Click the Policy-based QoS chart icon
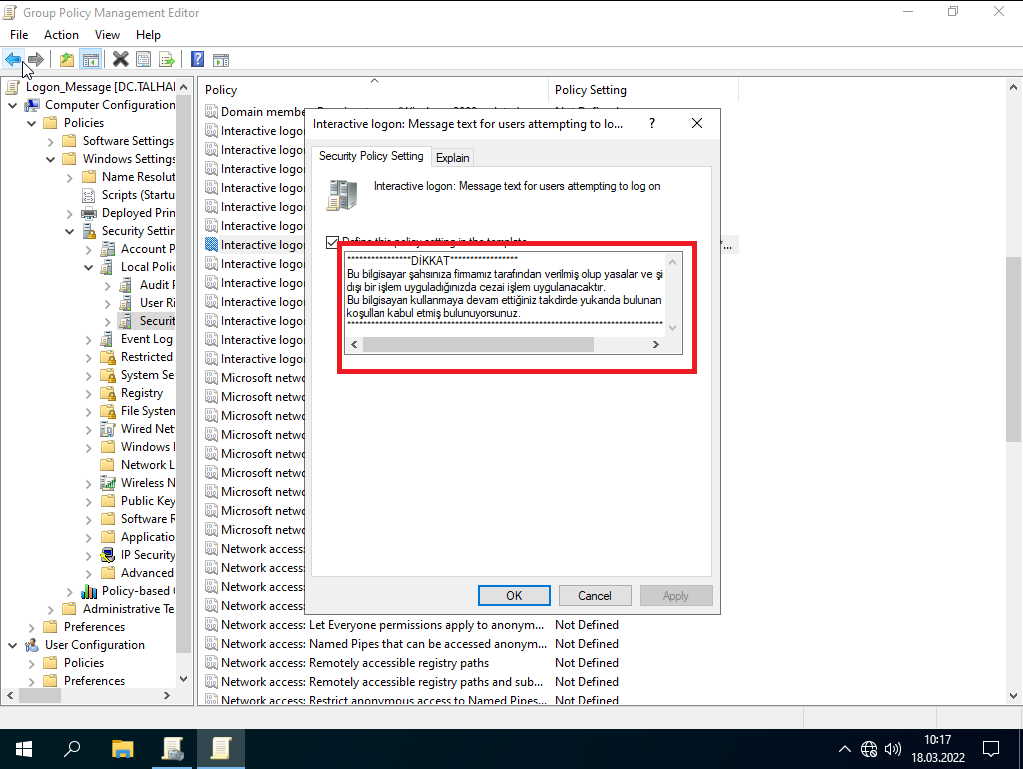 tap(89, 591)
